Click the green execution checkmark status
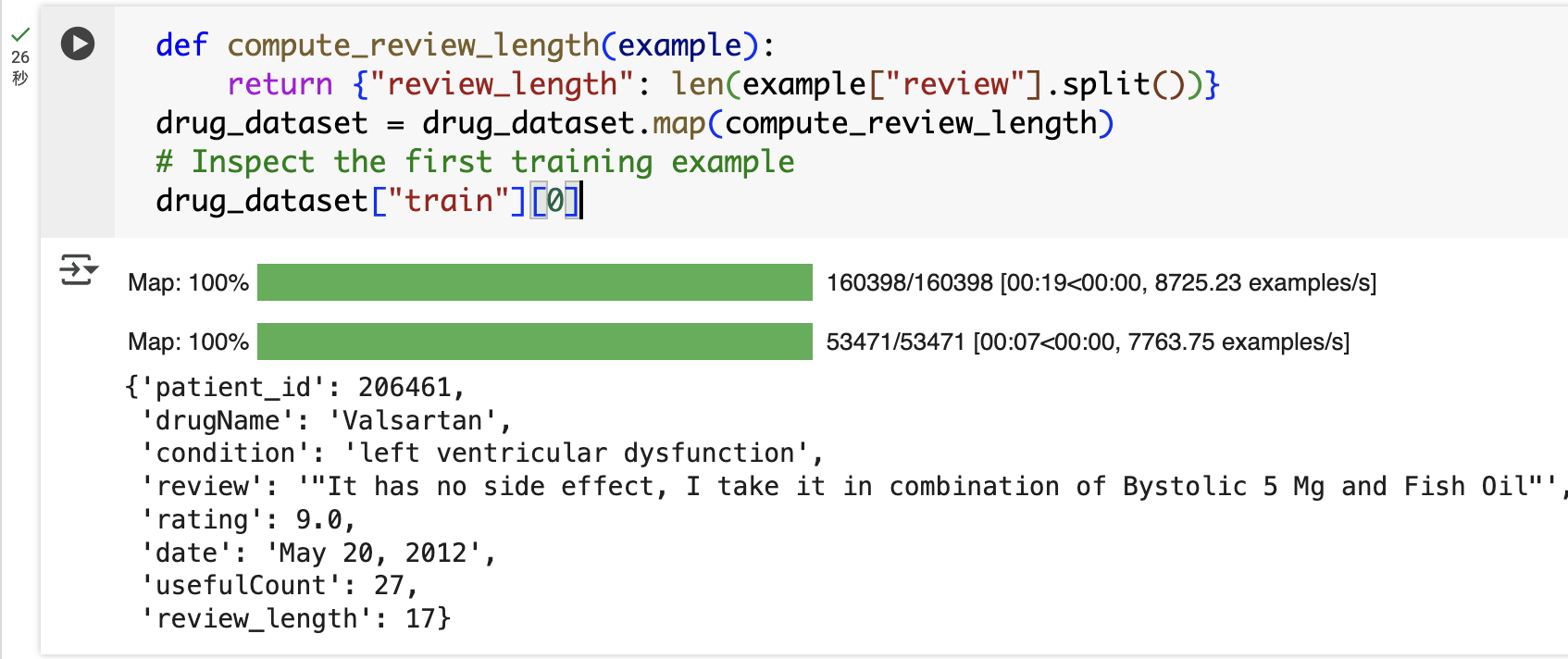 pyautogui.click(x=20, y=35)
